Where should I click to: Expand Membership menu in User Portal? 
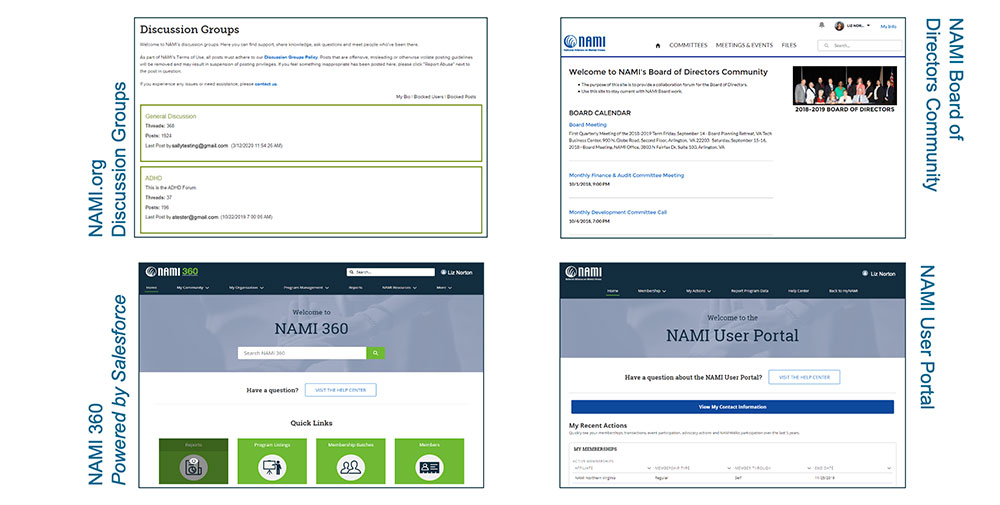(x=652, y=291)
